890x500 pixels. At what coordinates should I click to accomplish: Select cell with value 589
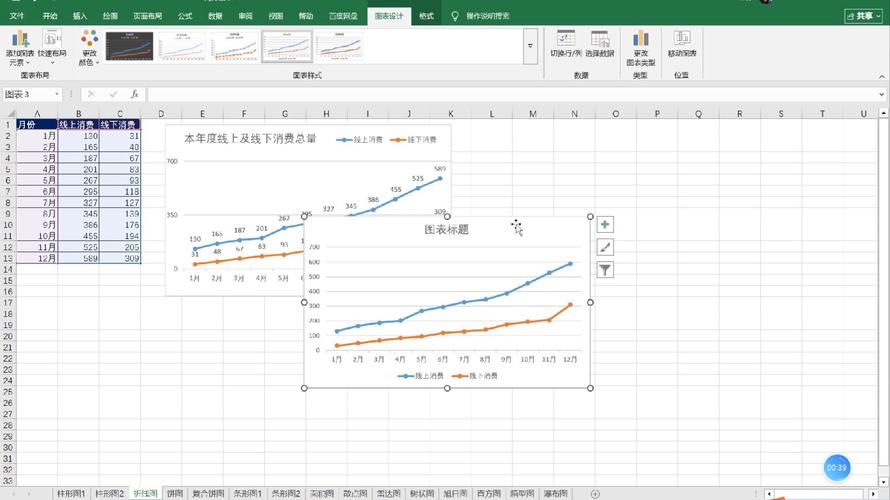(78, 258)
